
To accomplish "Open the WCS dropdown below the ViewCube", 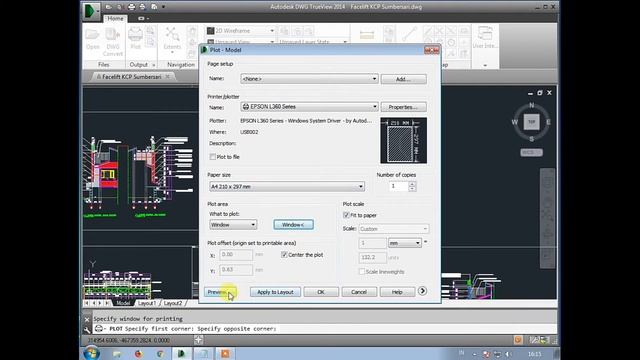I will [531, 152].
